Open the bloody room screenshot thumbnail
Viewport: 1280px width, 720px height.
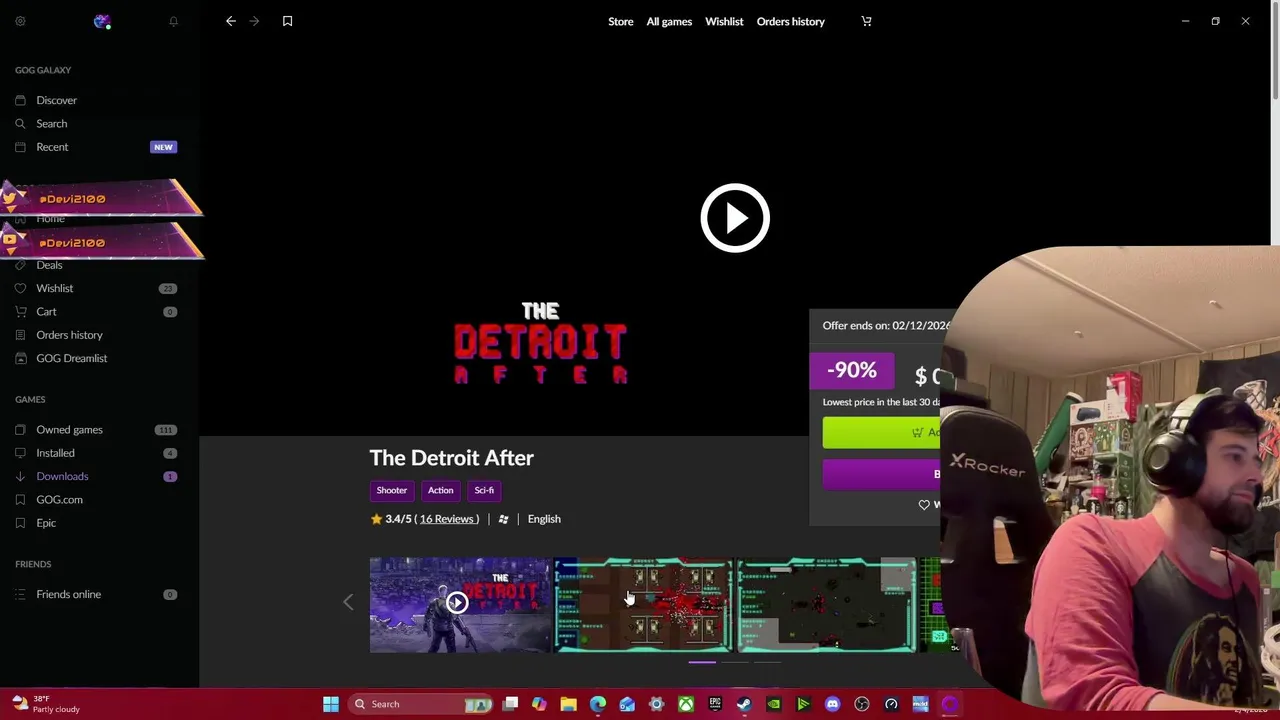point(642,605)
